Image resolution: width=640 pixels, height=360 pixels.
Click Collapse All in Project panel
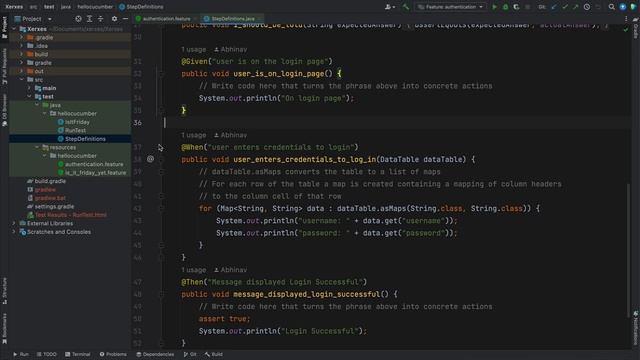point(100,19)
